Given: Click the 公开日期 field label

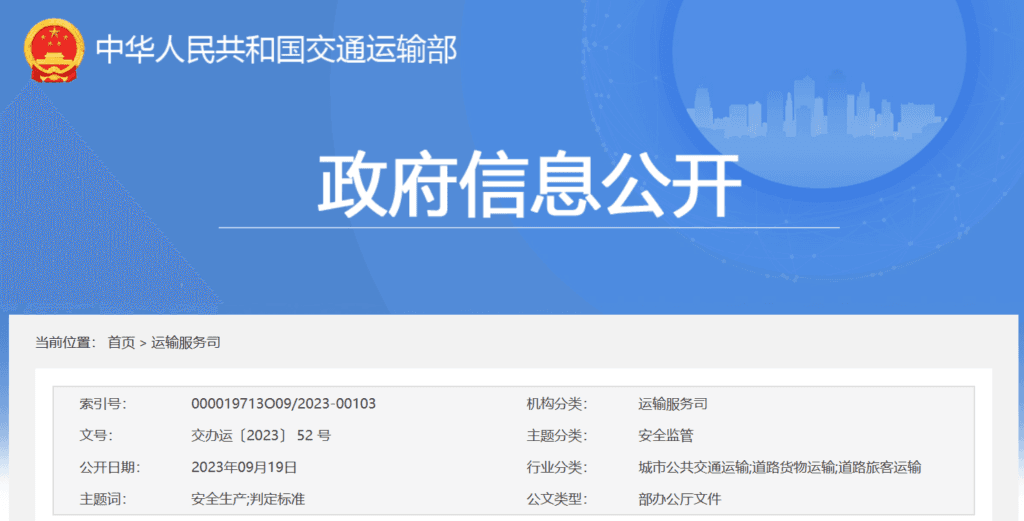Looking at the screenshot, I should coord(110,467).
